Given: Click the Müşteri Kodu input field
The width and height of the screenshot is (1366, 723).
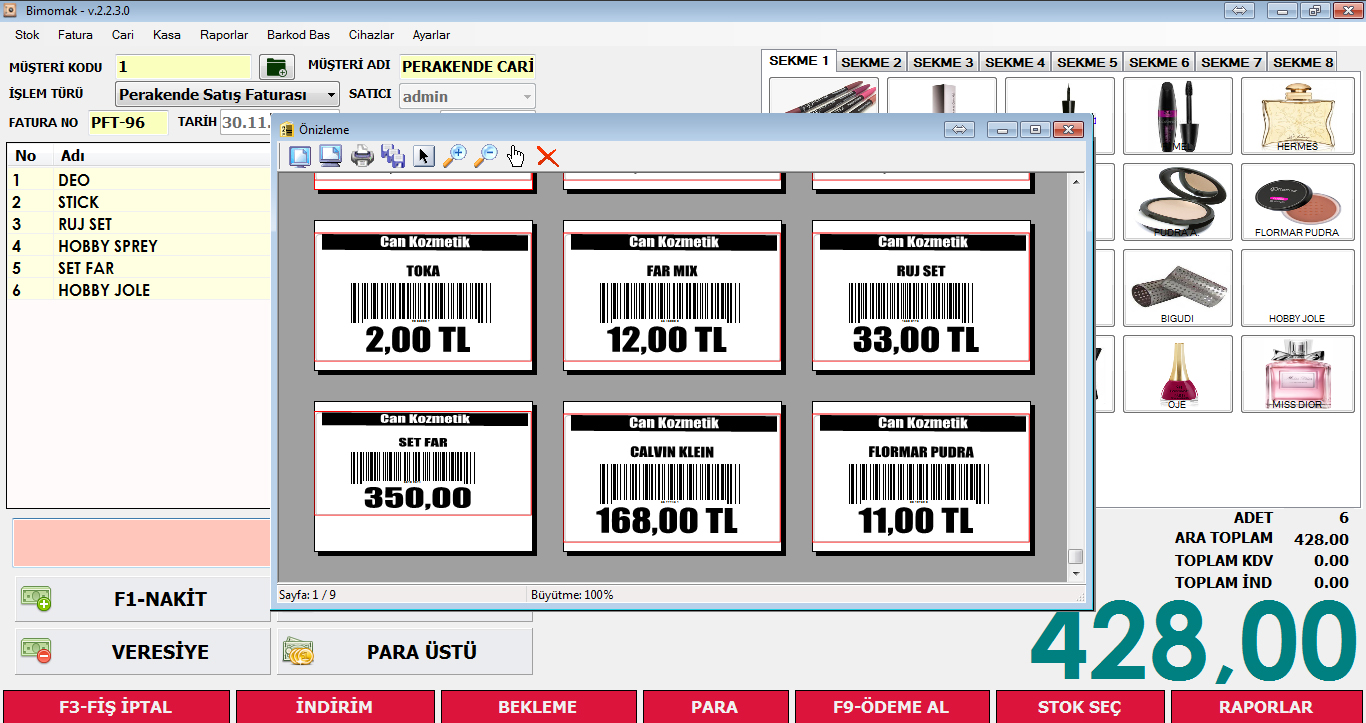Looking at the screenshot, I should 183,67.
